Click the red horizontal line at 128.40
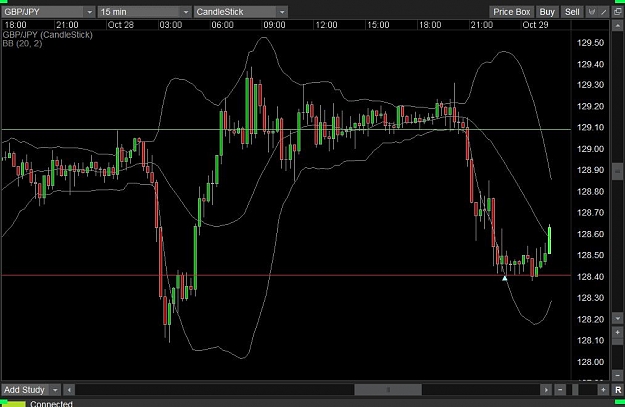This screenshot has width=625, height=407. coord(286,275)
